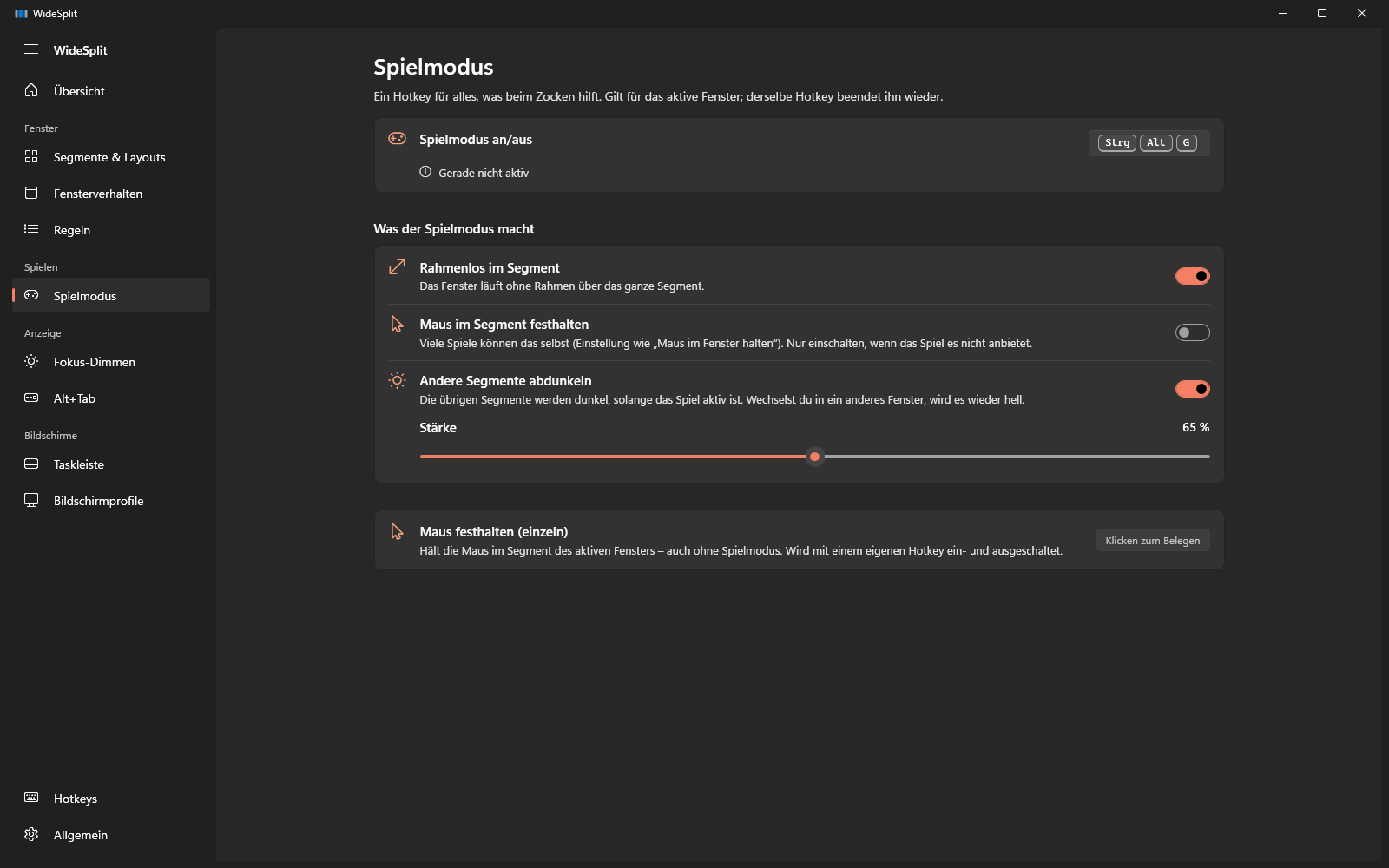Click the Spielmodus gamepad icon in sidebar
The width and height of the screenshot is (1389, 868).
pos(31,295)
